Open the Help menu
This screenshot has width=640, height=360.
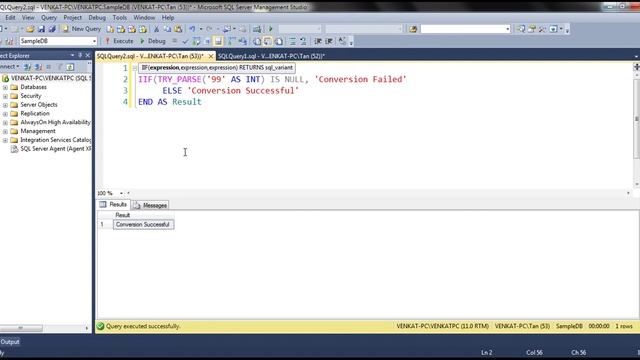pyautogui.click(x=168, y=18)
